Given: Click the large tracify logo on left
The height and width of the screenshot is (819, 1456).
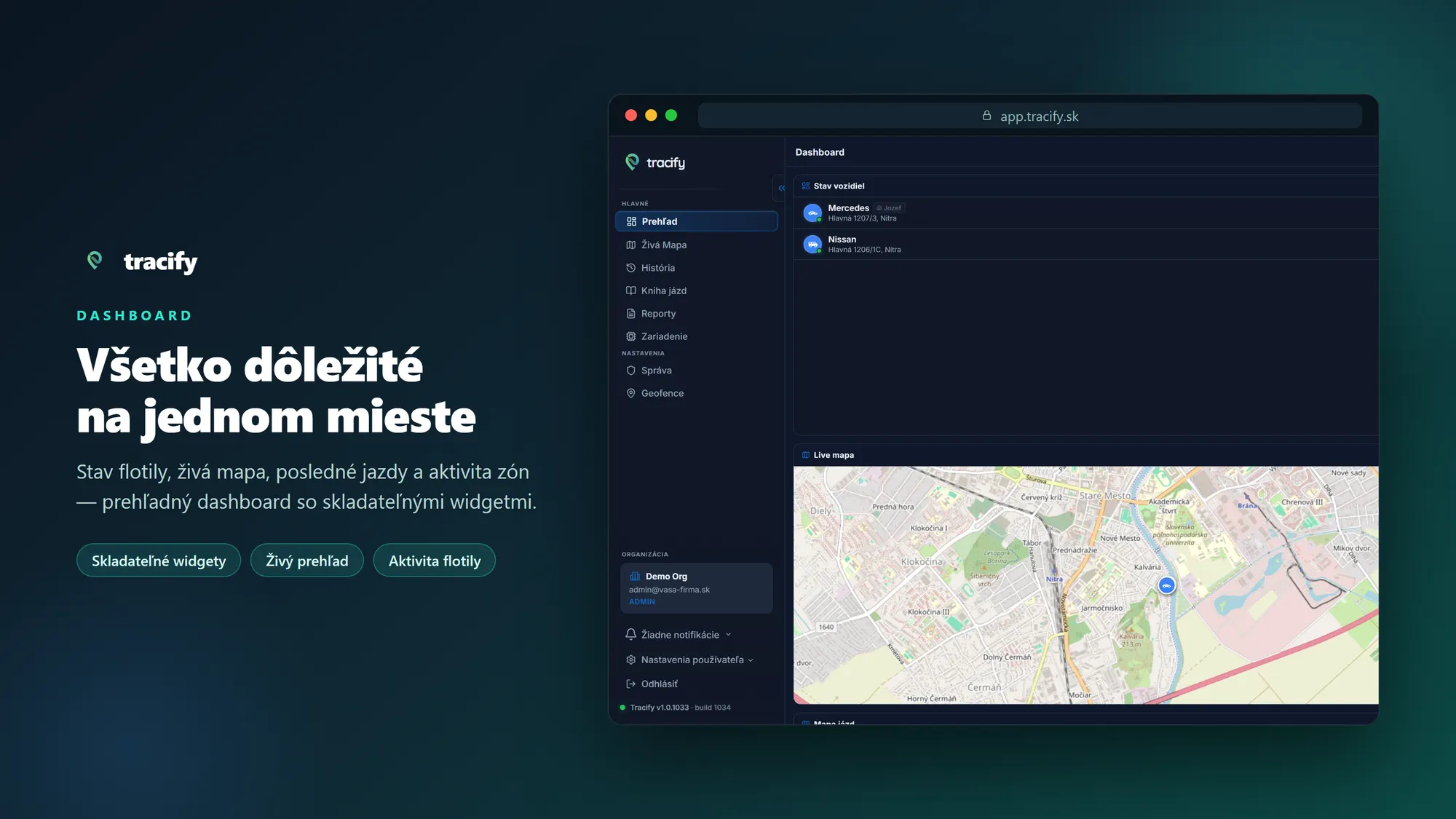Looking at the screenshot, I should coord(142,261).
